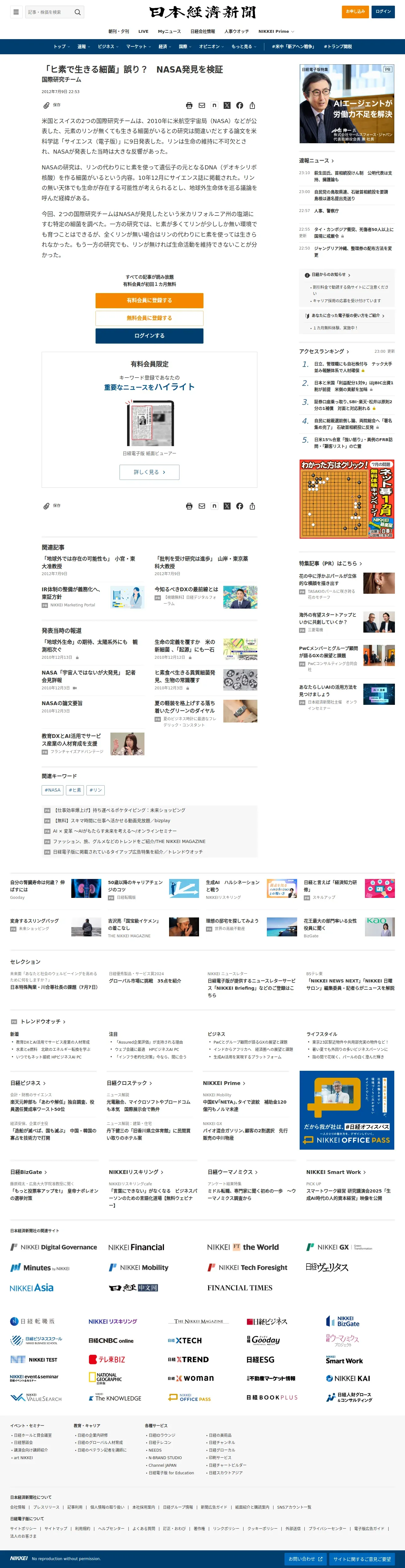Image resolution: width=405 pixels, height=1568 pixels.
Task: Expand the ビジネス navigation dropdown
Action: pyautogui.click(x=108, y=46)
